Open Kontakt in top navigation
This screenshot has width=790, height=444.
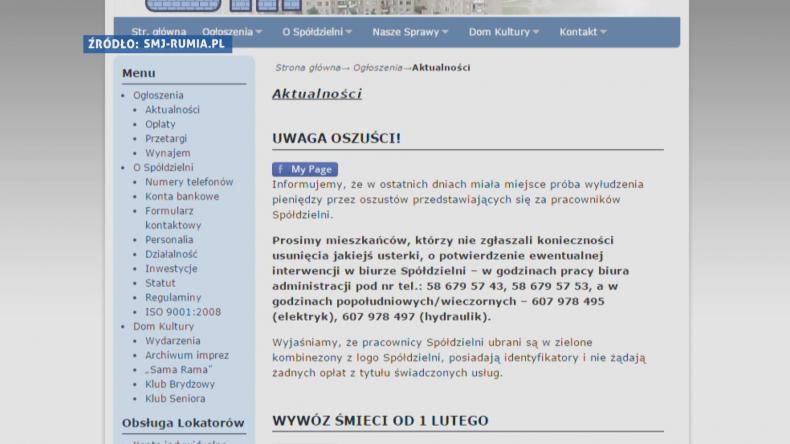(x=578, y=32)
